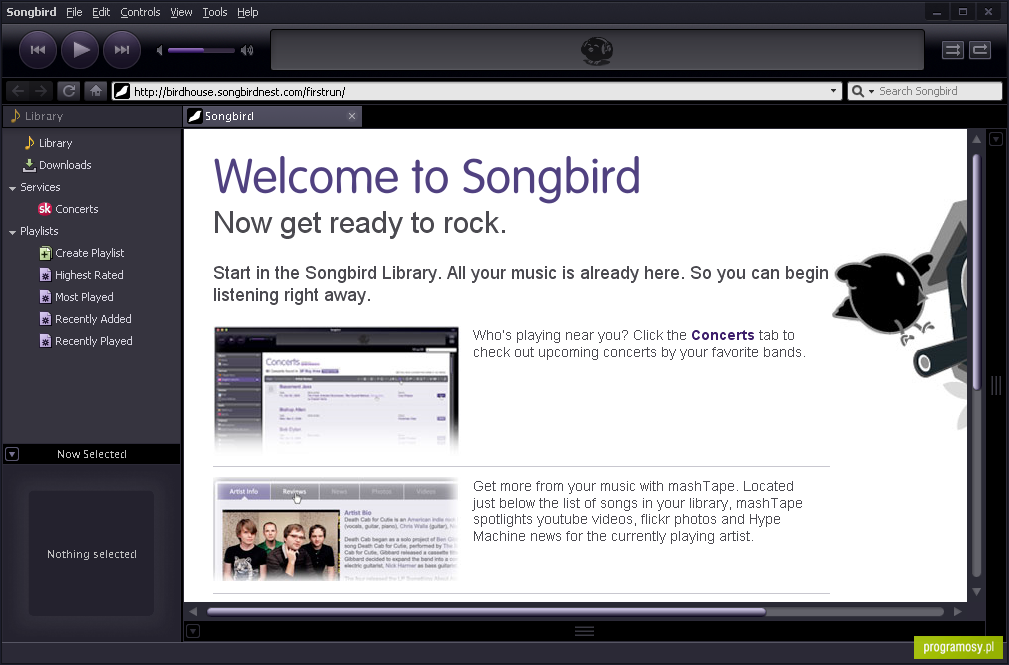The height and width of the screenshot is (665, 1009).
Task: Click the loud speaker volume icon
Action: 247,50
